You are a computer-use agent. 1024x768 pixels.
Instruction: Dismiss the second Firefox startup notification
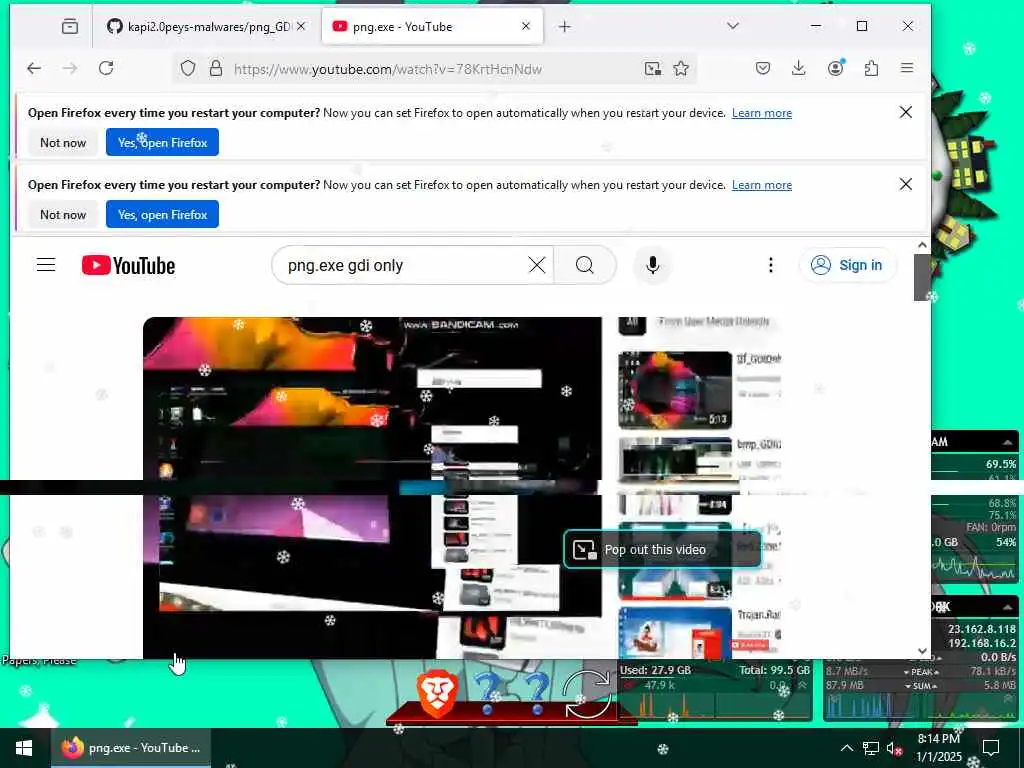(x=906, y=184)
